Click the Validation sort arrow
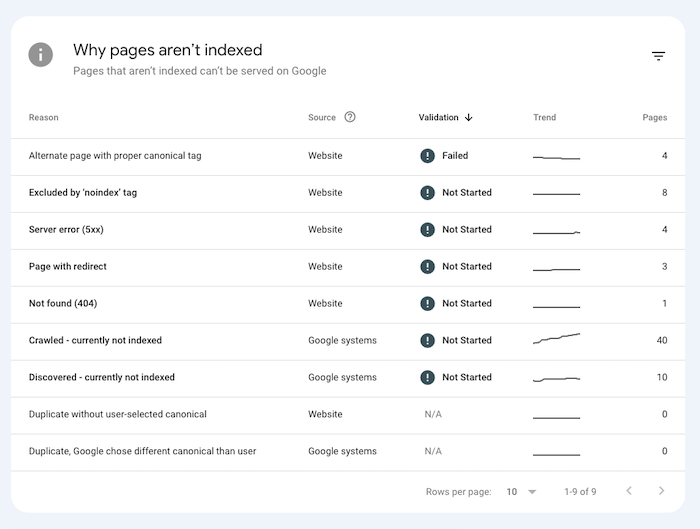700x529 pixels. [469, 117]
